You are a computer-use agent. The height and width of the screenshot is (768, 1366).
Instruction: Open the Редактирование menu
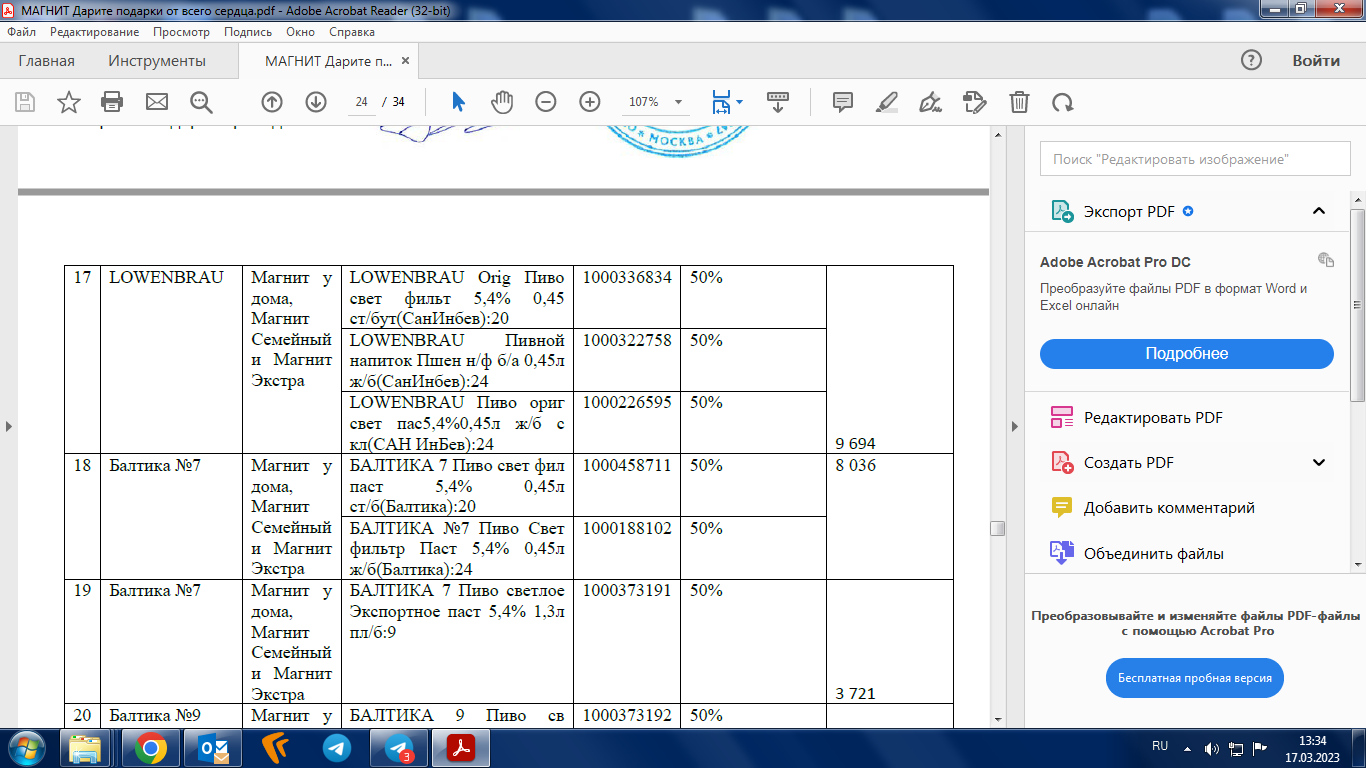[x=95, y=32]
